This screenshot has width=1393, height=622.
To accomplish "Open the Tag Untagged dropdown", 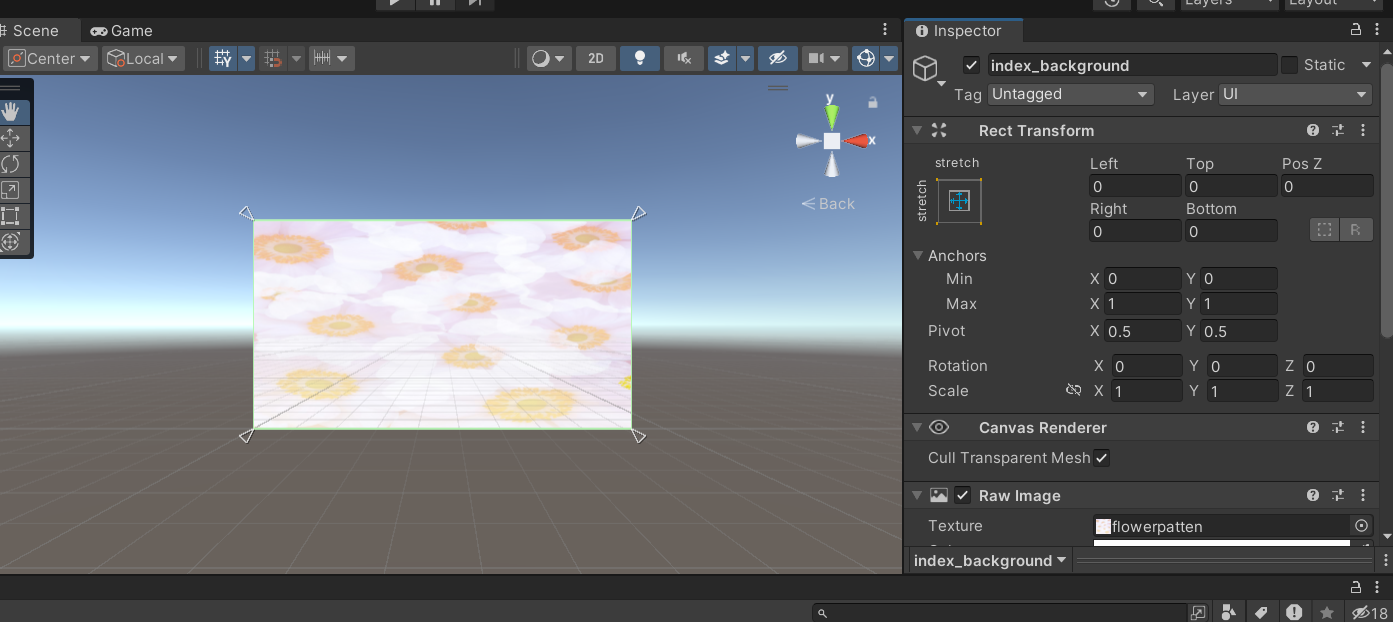I will click(x=1070, y=94).
